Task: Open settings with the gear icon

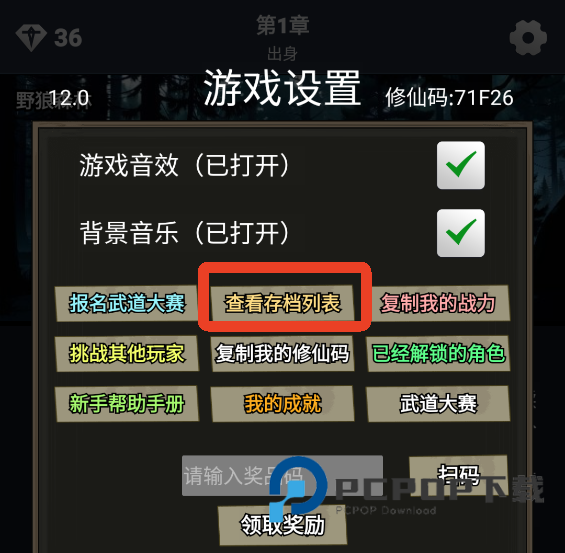Action: point(528,37)
